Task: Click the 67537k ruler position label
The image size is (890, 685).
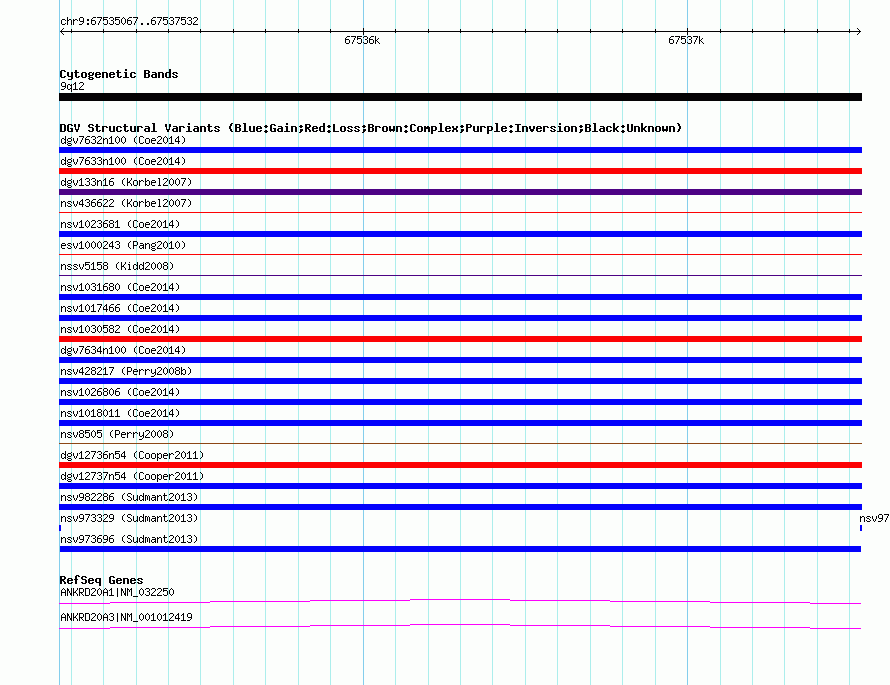Action: coord(686,40)
